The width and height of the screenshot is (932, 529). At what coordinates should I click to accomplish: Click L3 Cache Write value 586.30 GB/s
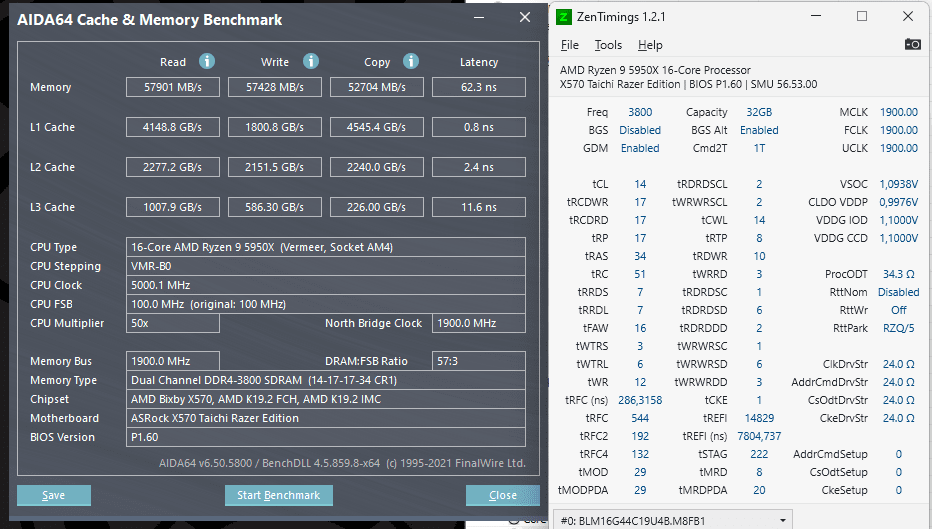click(x=275, y=207)
